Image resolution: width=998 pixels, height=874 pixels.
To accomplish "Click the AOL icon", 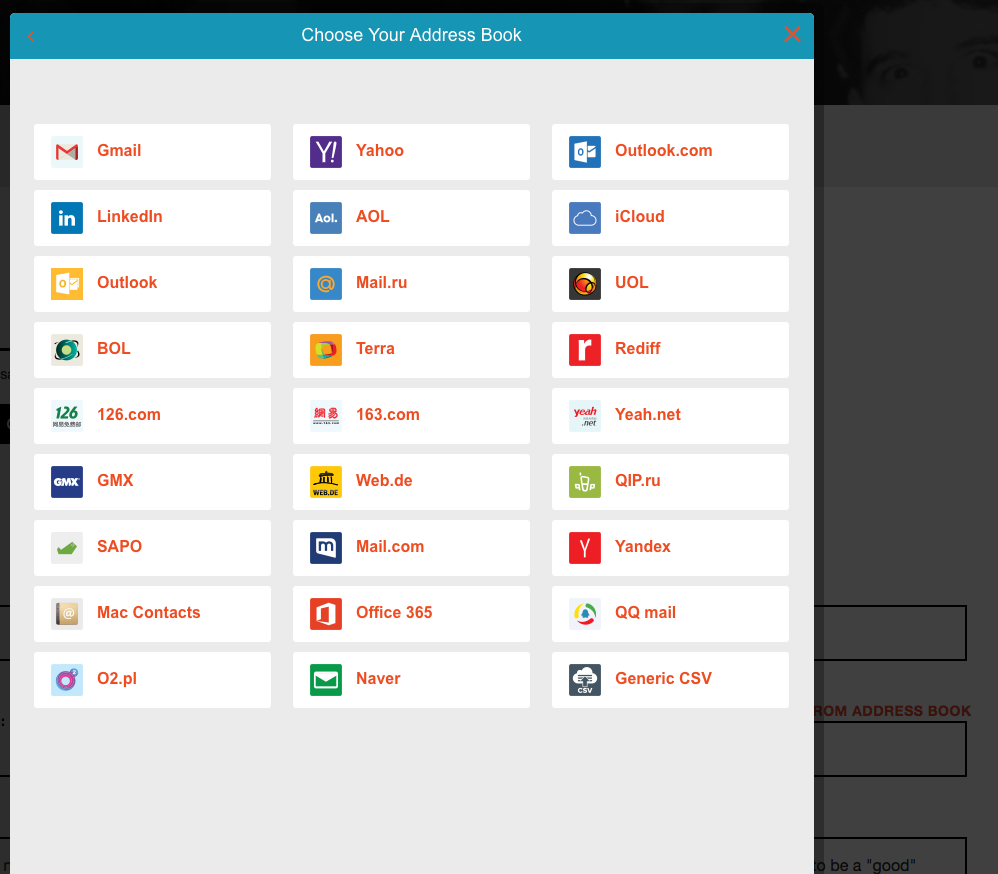I will click(x=326, y=218).
